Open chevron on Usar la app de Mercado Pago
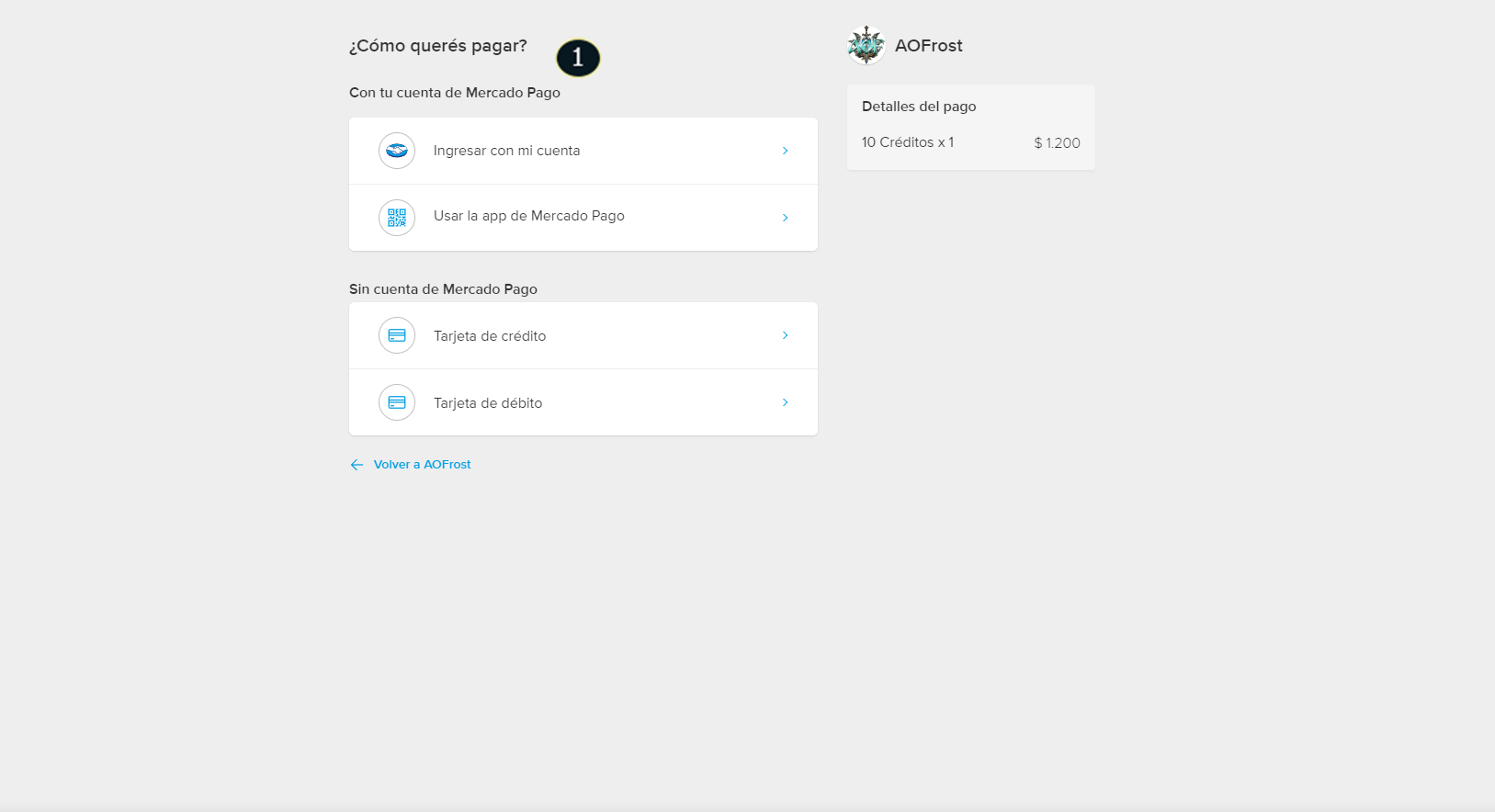Image resolution: width=1495 pixels, height=812 pixels. point(785,218)
